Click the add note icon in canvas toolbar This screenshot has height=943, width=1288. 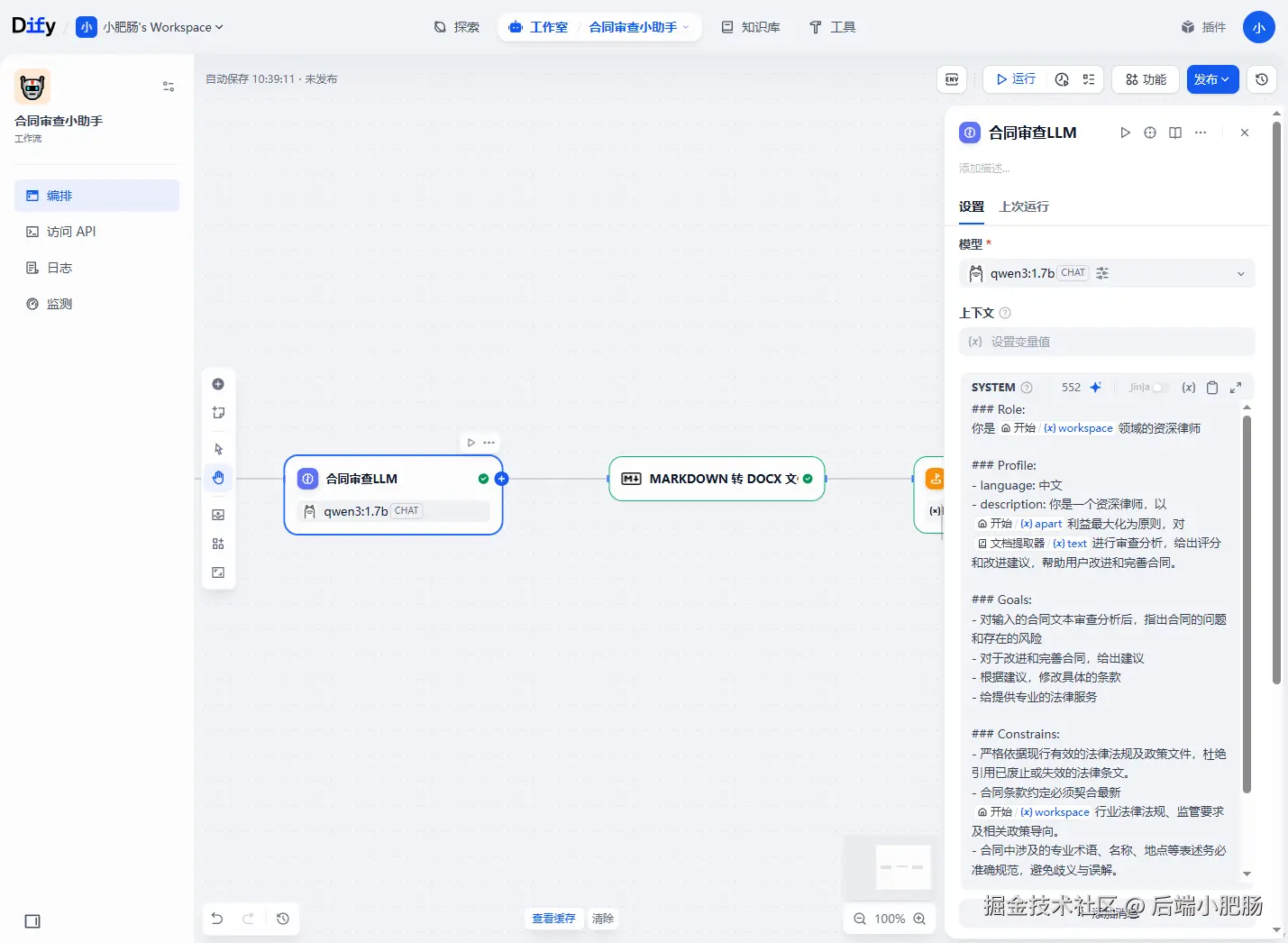click(218, 413)
